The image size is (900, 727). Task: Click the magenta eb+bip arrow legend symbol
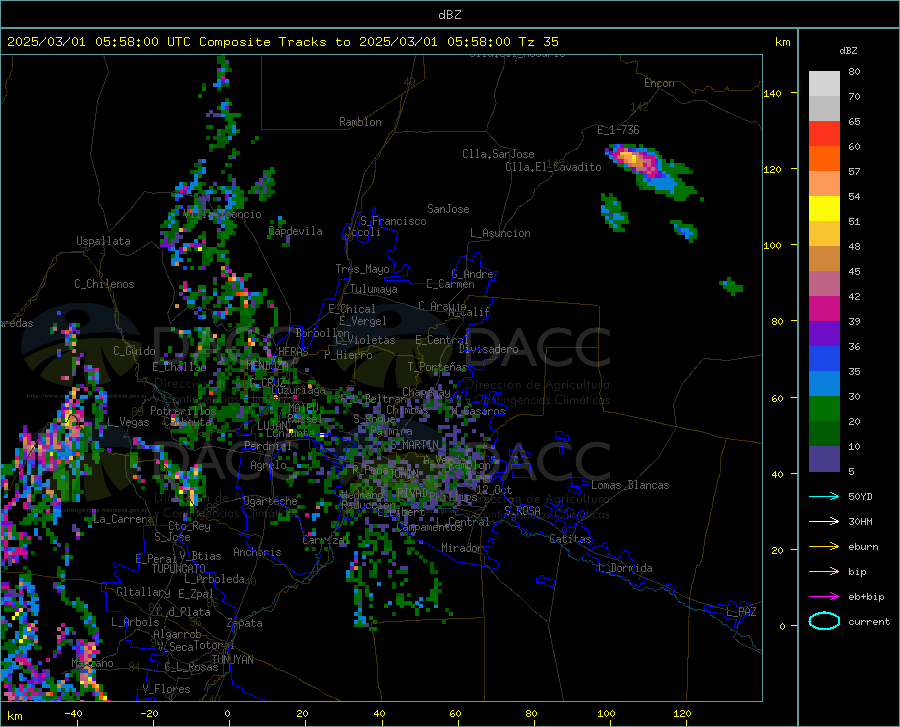[x=824, y=597]
